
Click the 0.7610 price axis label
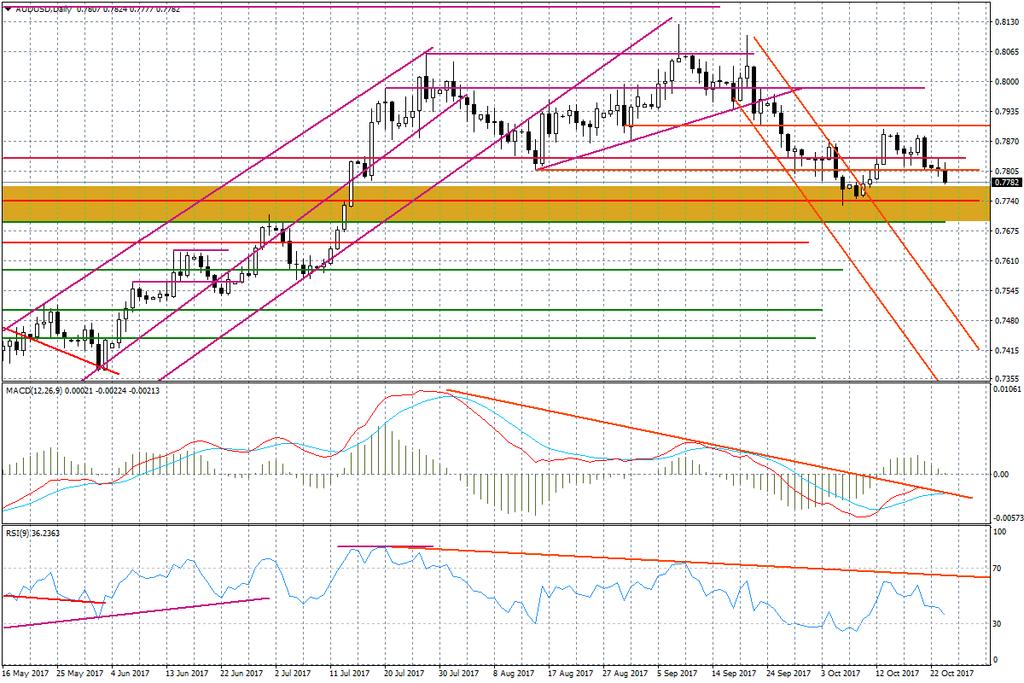(x=1006, y=261)
